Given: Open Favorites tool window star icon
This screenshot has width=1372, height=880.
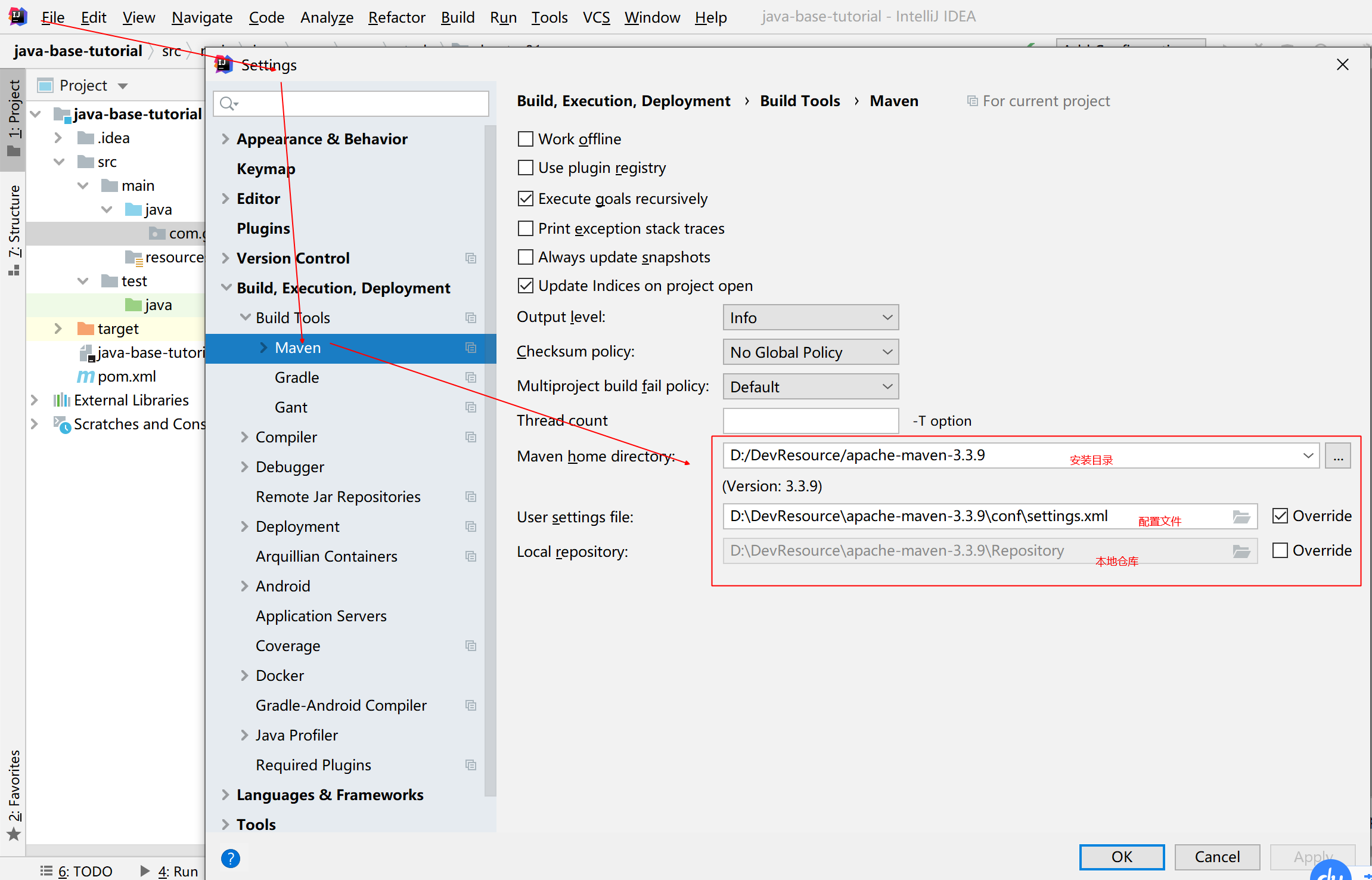Looking at the screenshot, I should (x=14, y=835).
